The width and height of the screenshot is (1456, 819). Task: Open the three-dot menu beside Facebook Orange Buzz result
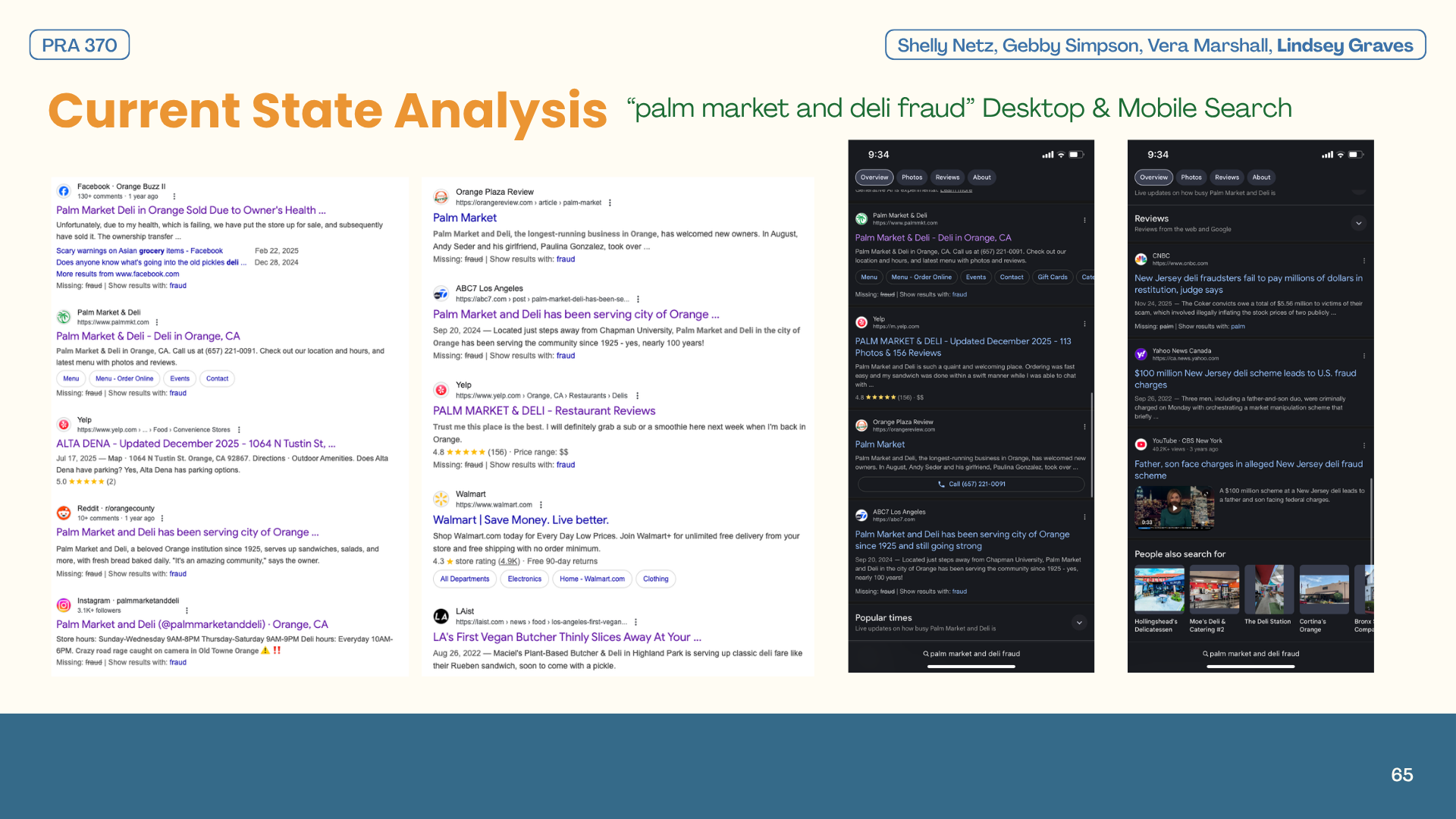174,196
